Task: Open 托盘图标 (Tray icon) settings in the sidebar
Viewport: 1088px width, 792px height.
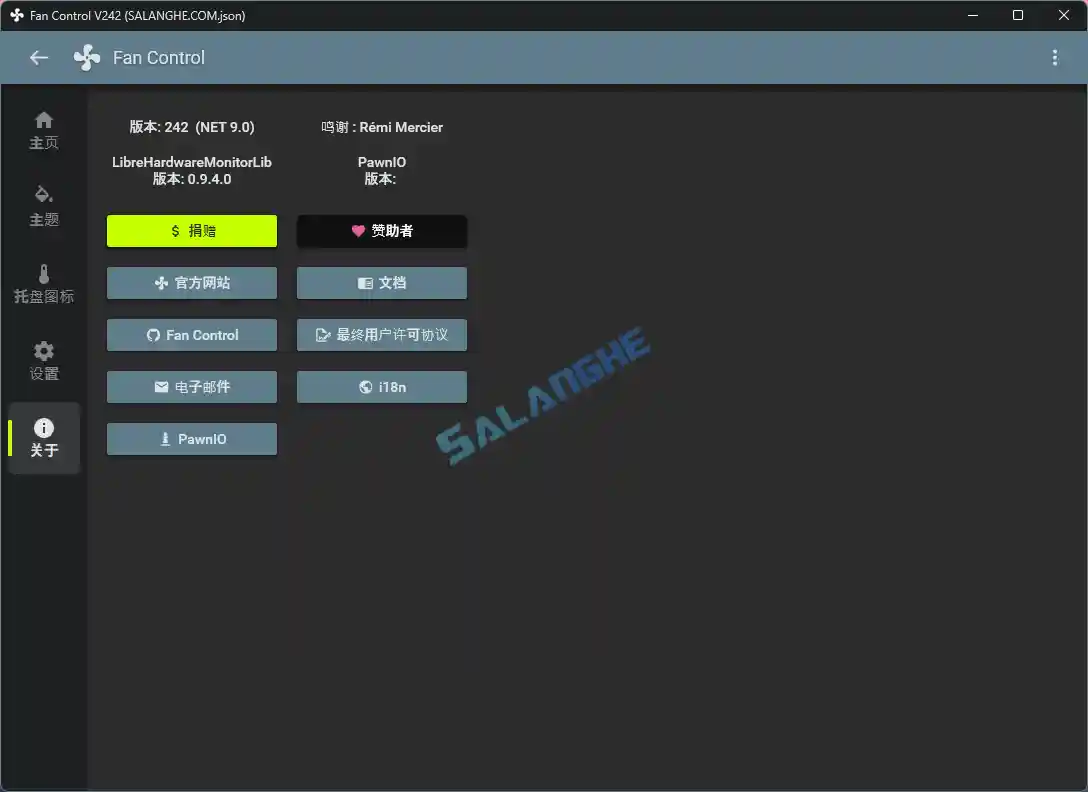Action: [44, 283]
